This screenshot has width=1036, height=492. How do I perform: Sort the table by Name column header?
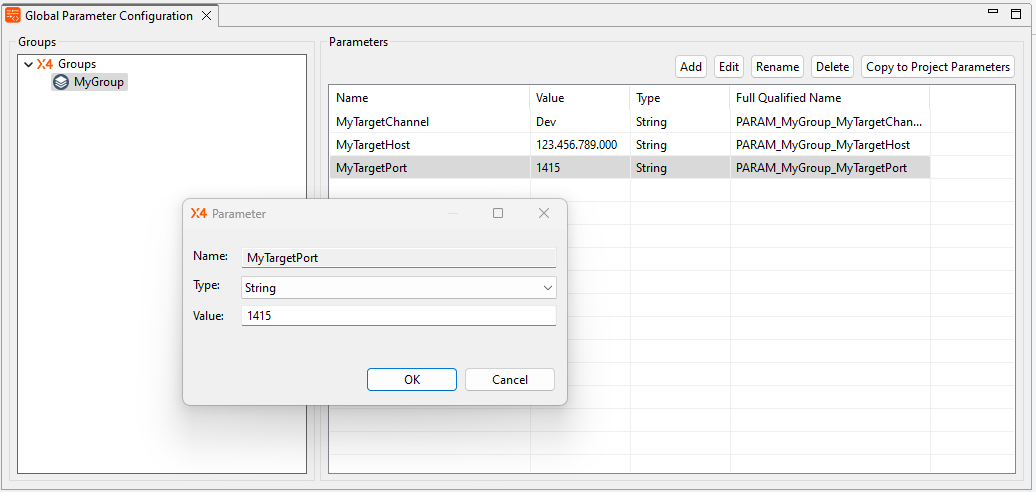(428, 98)
